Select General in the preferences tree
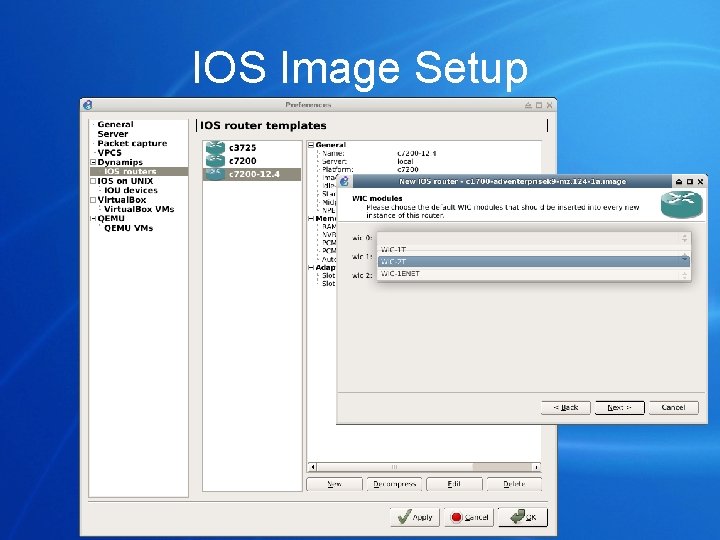 coord(115,124)
